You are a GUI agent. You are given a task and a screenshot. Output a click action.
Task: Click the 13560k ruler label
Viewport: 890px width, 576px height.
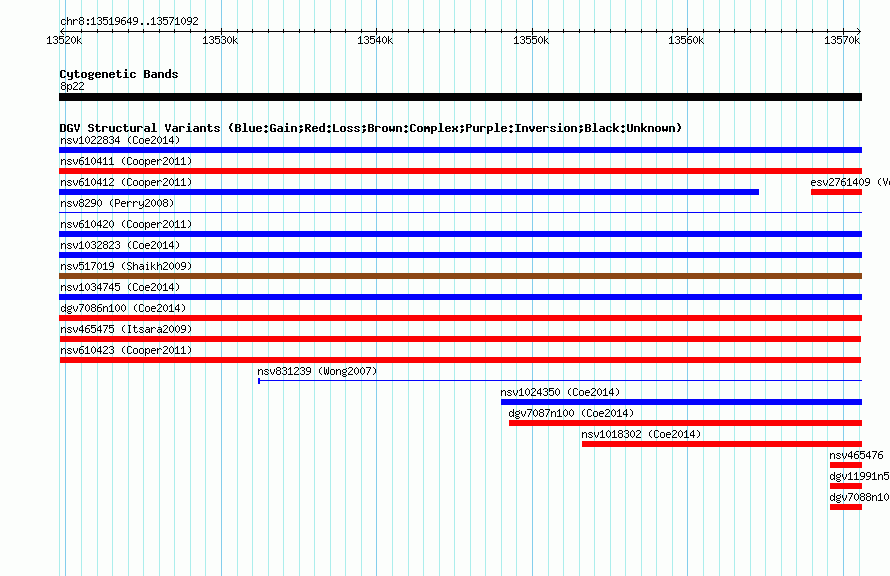point(686,40)
